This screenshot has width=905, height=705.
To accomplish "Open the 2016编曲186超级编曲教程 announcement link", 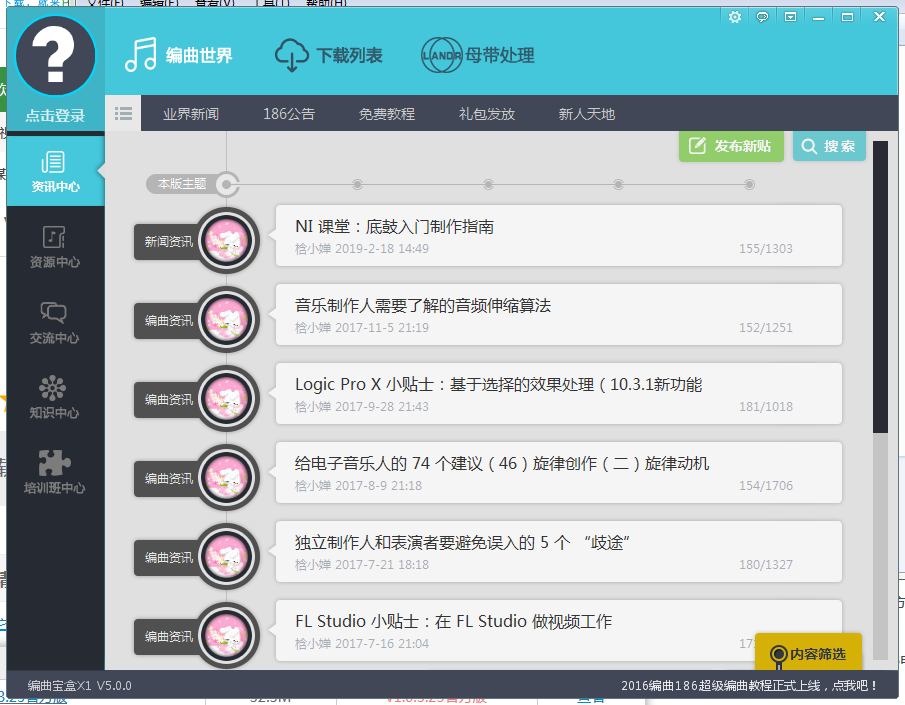I will 749,688.
